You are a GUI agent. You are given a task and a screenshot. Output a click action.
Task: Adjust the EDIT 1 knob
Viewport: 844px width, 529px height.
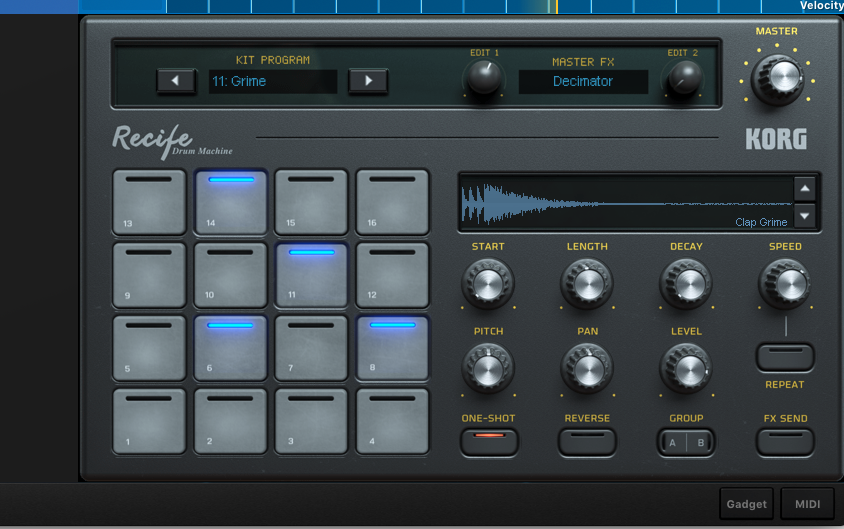click(484, 77)
